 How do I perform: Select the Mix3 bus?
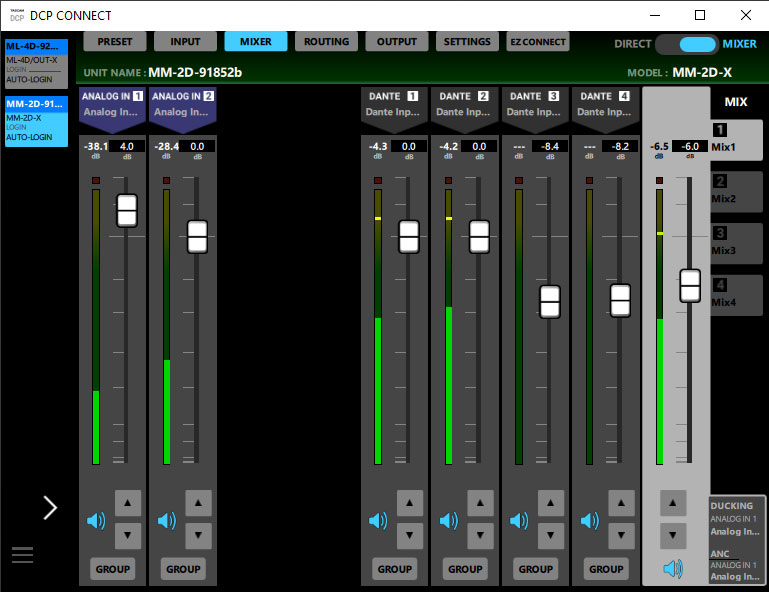(x=736, y=243)
